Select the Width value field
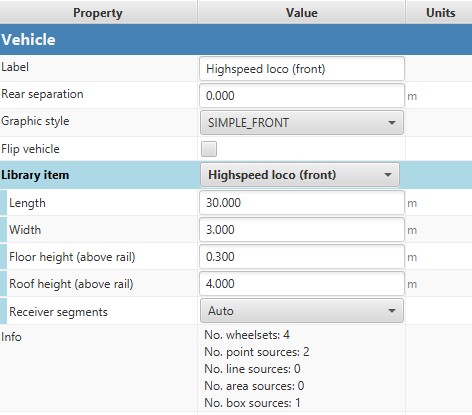Screen dimensions: 472x415 click(x=302, y=230)
